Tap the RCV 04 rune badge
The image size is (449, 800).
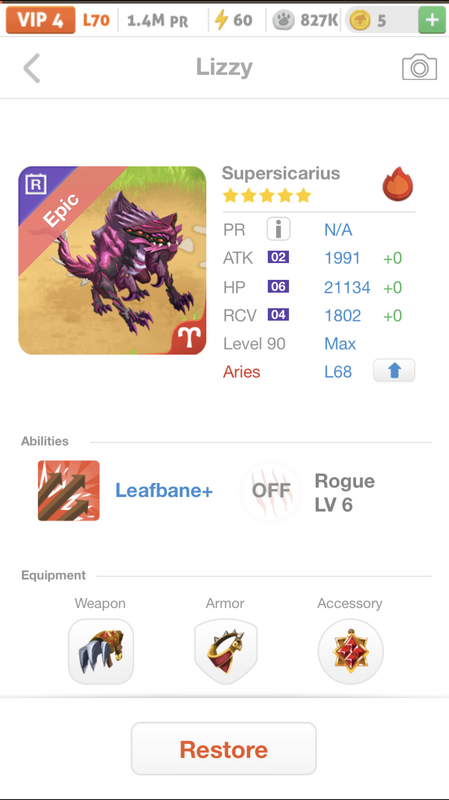pyautogui.click(x=278, y=314)
